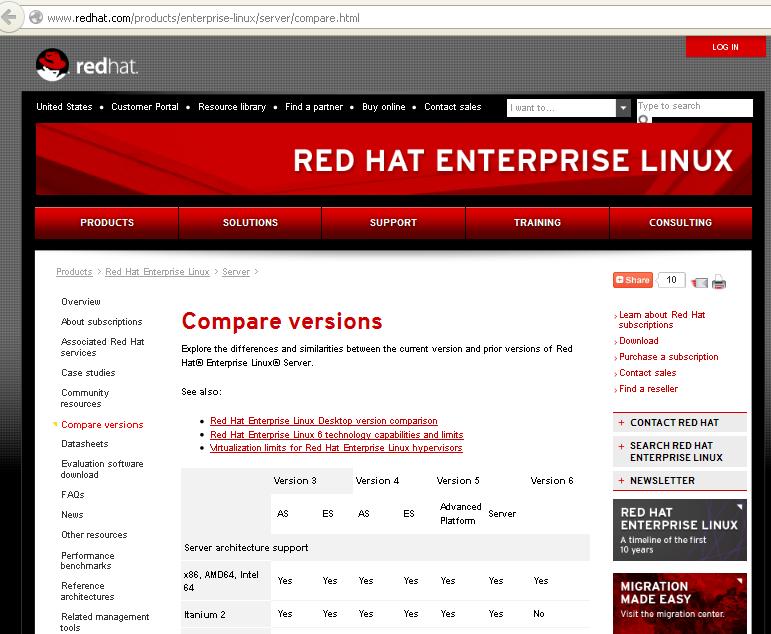
Task: Open News in sidebar
Action: (x=72, y=514)
